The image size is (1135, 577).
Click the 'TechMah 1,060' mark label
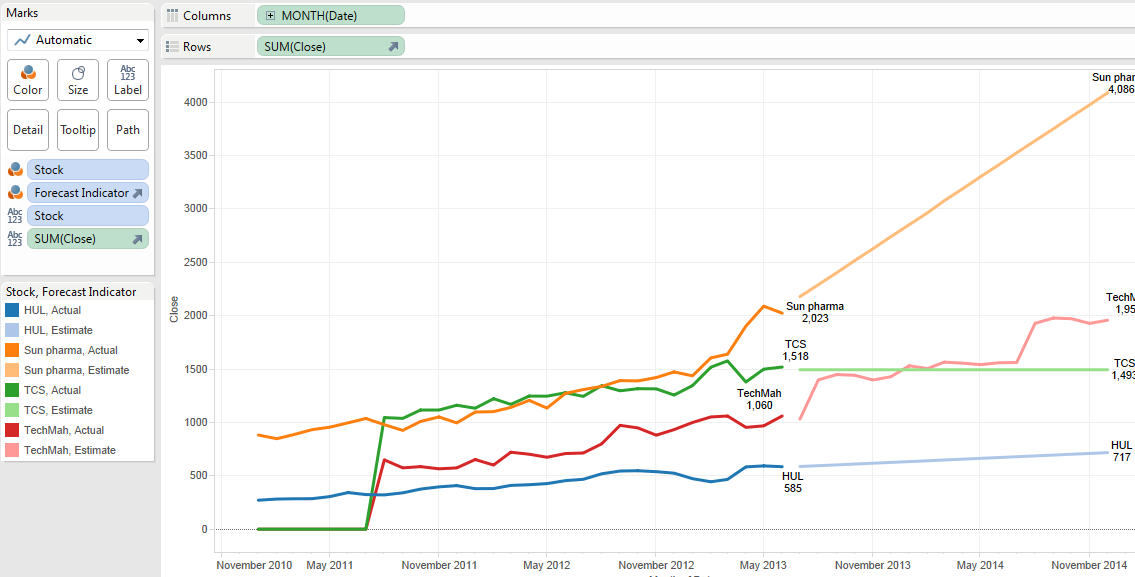(x=759, y=399)
